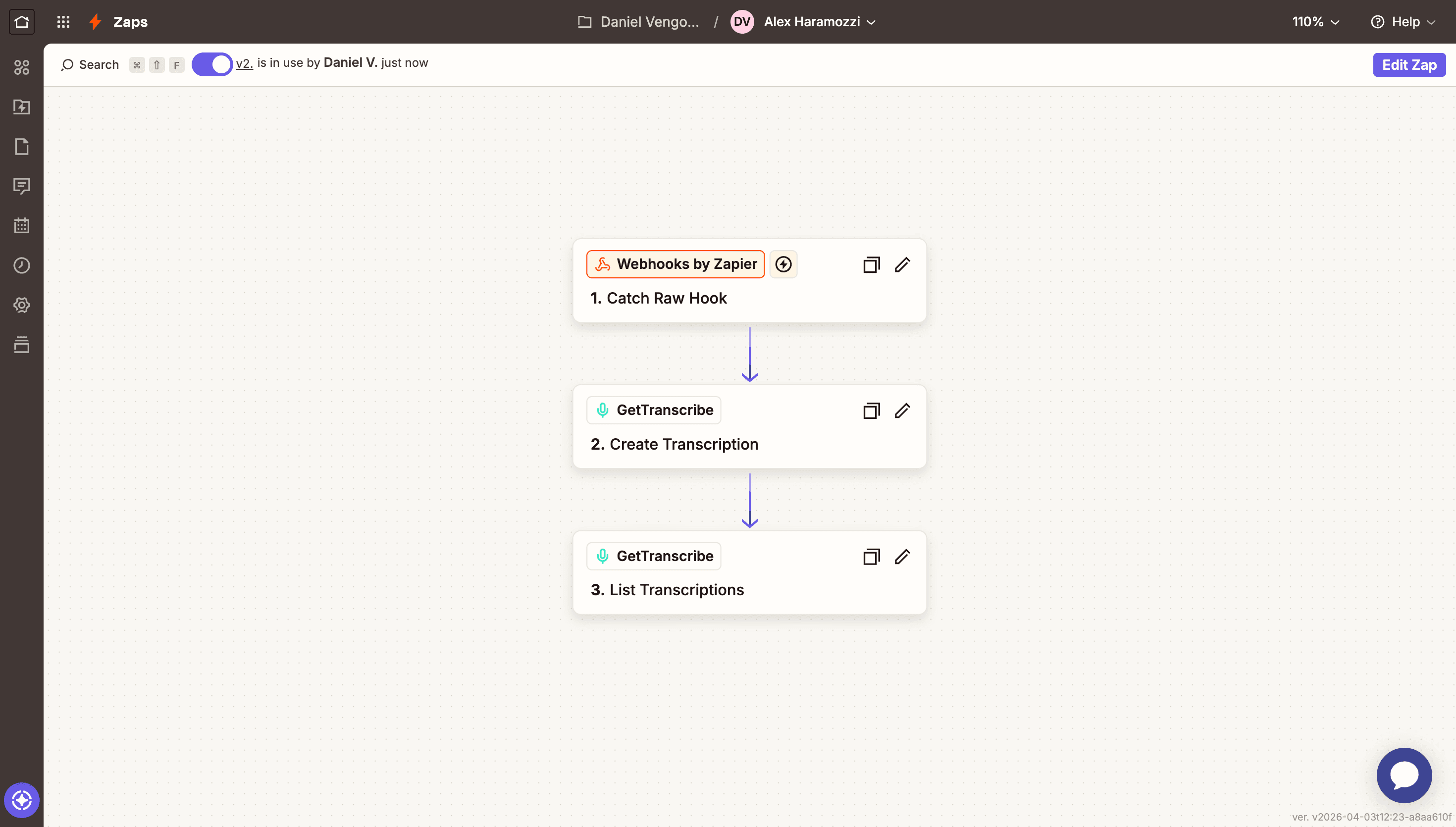Toggle the v2 version switch off
The height and width of the screenshot is (827, 1456).
pyautogui.click(x=212, y=64)
